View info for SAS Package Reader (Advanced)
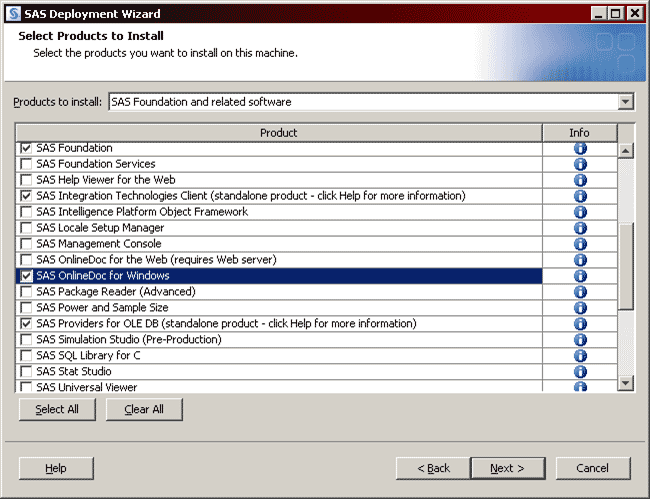This screenshot has width=650, height=499. tap(580, 292)
